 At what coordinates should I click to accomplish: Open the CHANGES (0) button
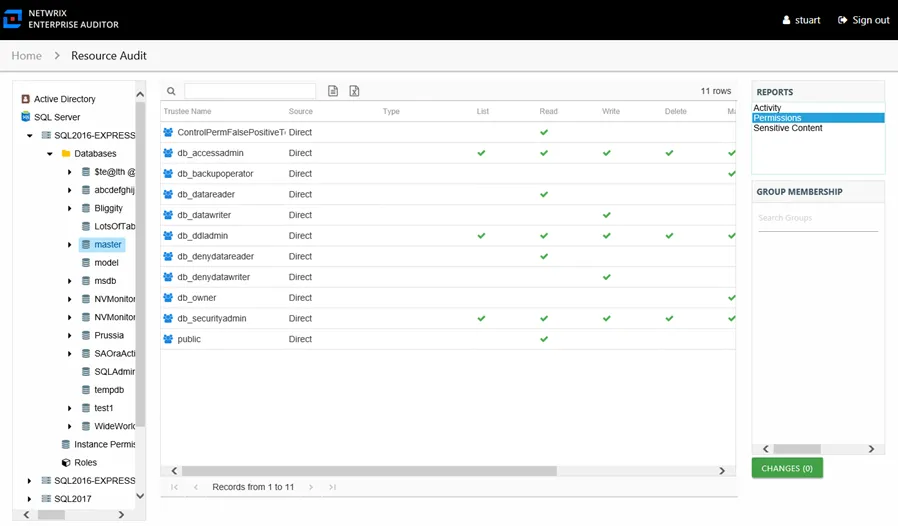click(787, 468)
